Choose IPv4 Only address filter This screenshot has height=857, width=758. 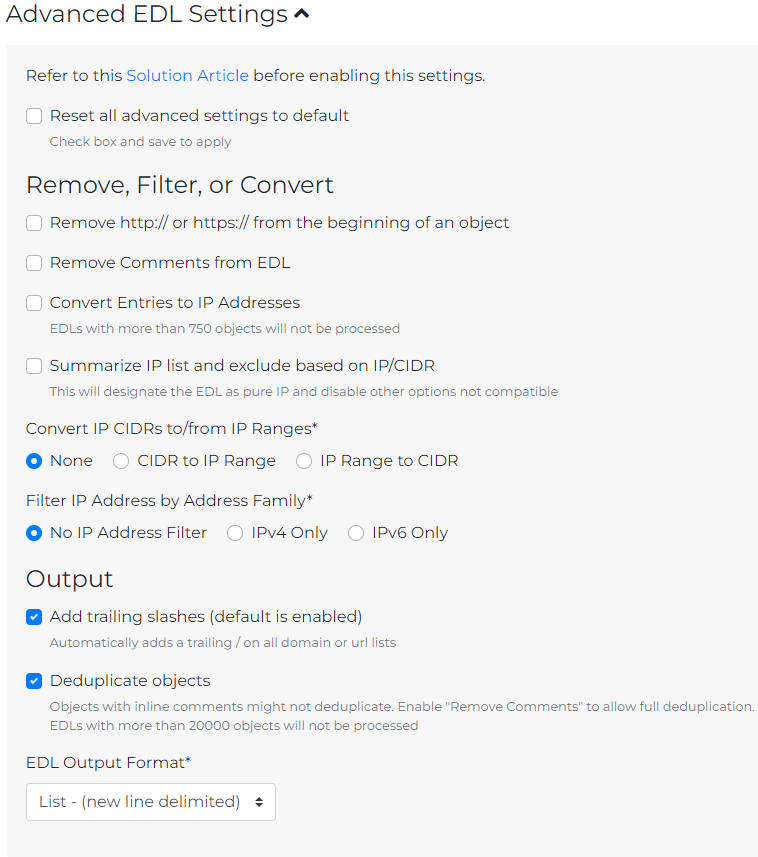234,533
